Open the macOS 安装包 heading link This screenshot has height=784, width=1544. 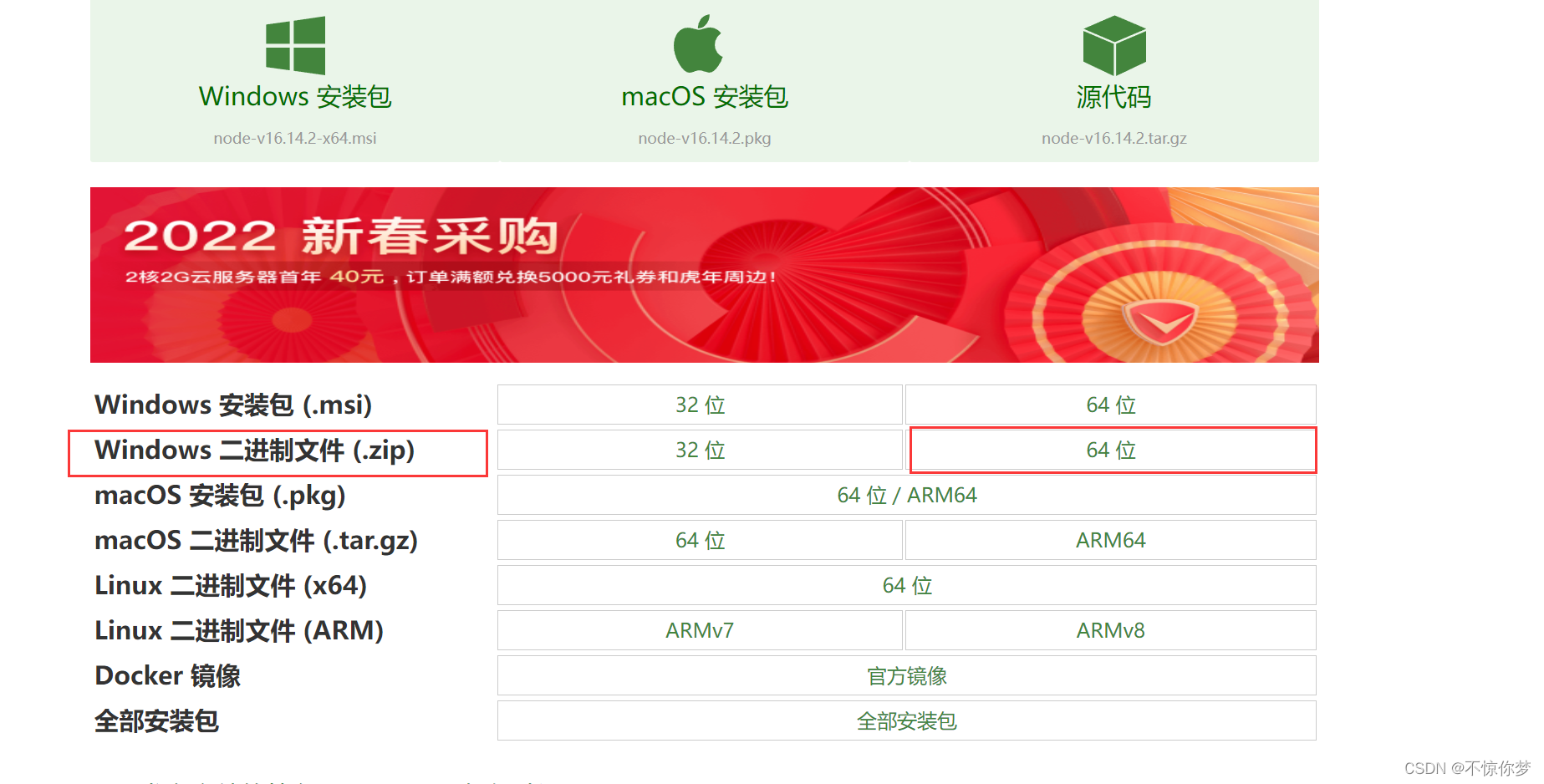click(705, 96)
